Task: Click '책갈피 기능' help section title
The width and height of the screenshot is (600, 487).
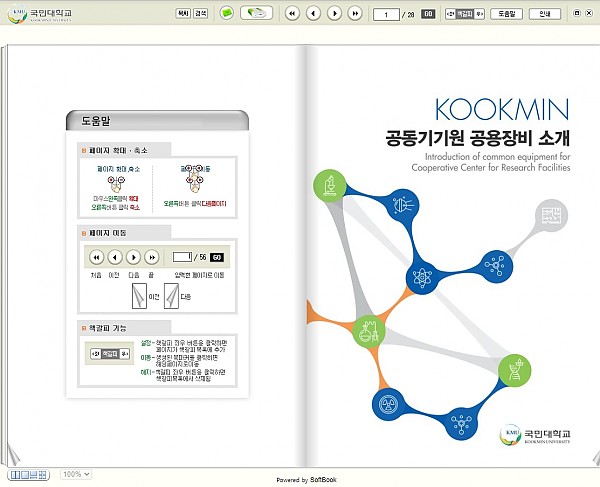Action: 108,328
